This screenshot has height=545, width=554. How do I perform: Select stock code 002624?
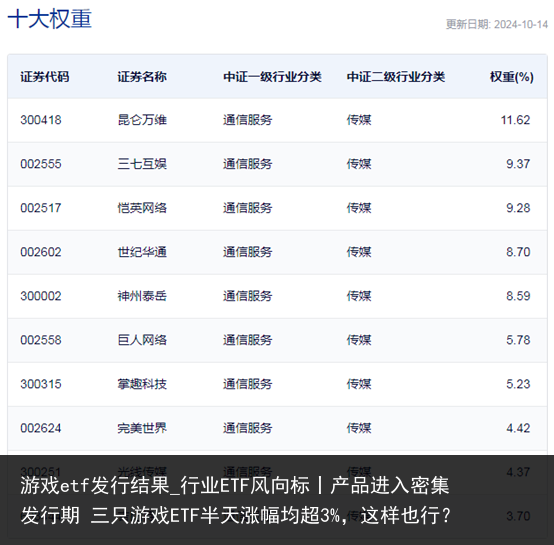pyautogui.click(x=41, y=428)
